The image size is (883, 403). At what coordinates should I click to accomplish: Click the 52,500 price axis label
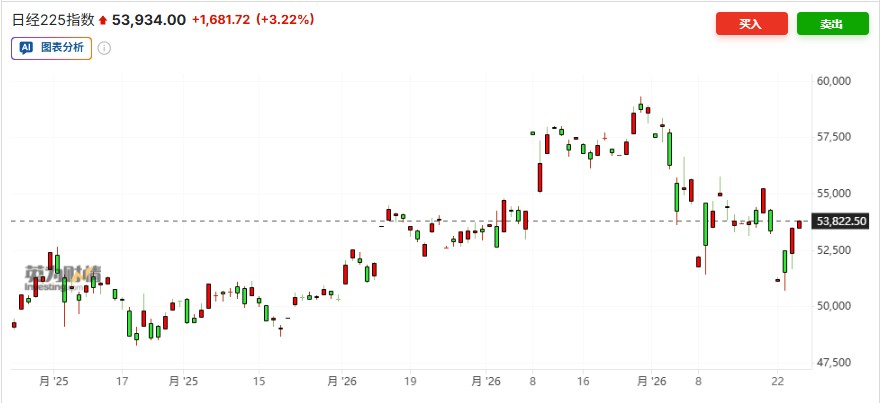833,249
